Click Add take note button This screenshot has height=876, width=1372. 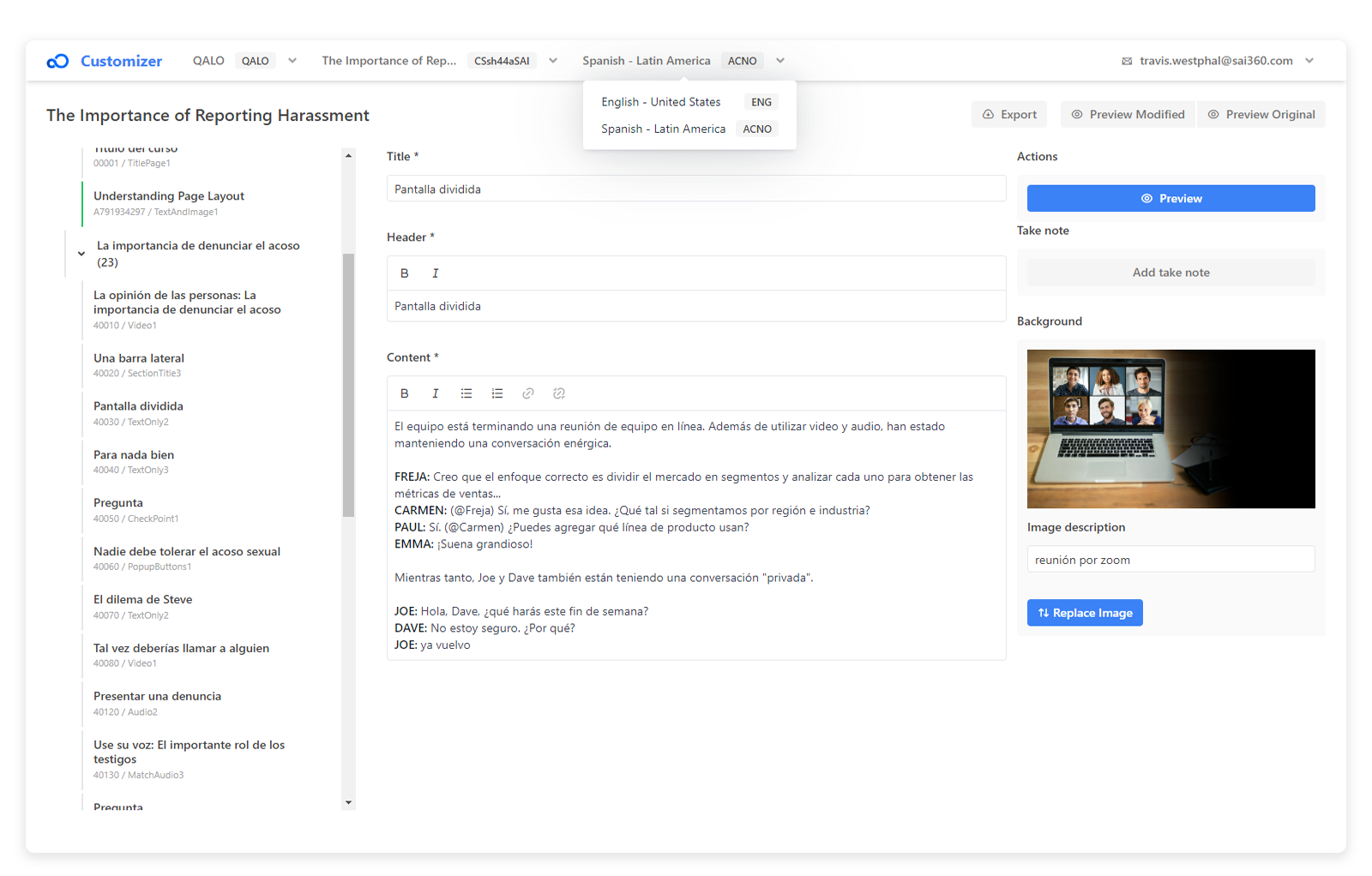1171,273
